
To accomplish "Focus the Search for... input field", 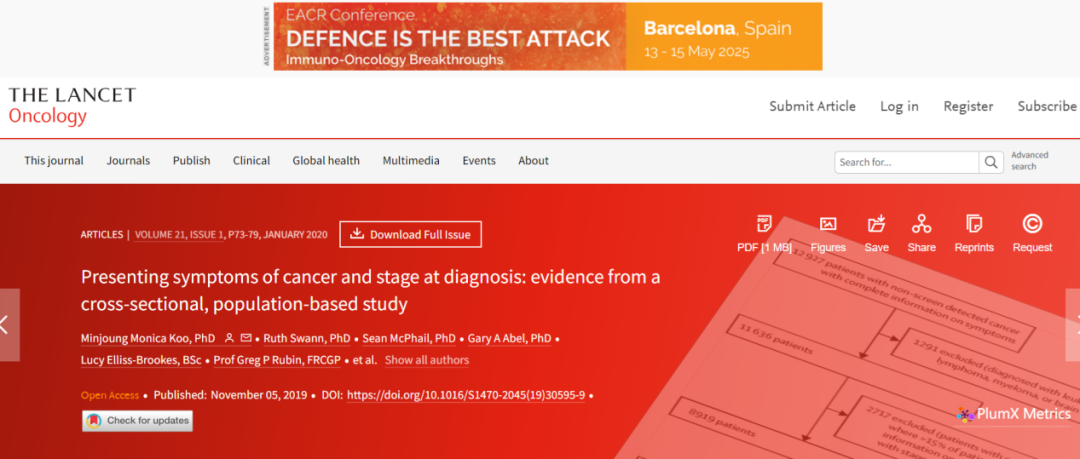I will 906,163.
